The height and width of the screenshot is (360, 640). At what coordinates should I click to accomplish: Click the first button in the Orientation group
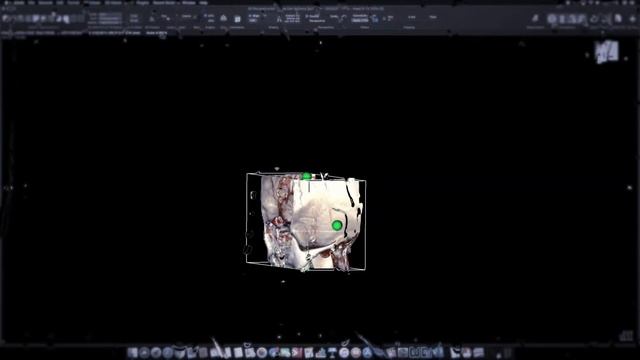tap(552, 19)
